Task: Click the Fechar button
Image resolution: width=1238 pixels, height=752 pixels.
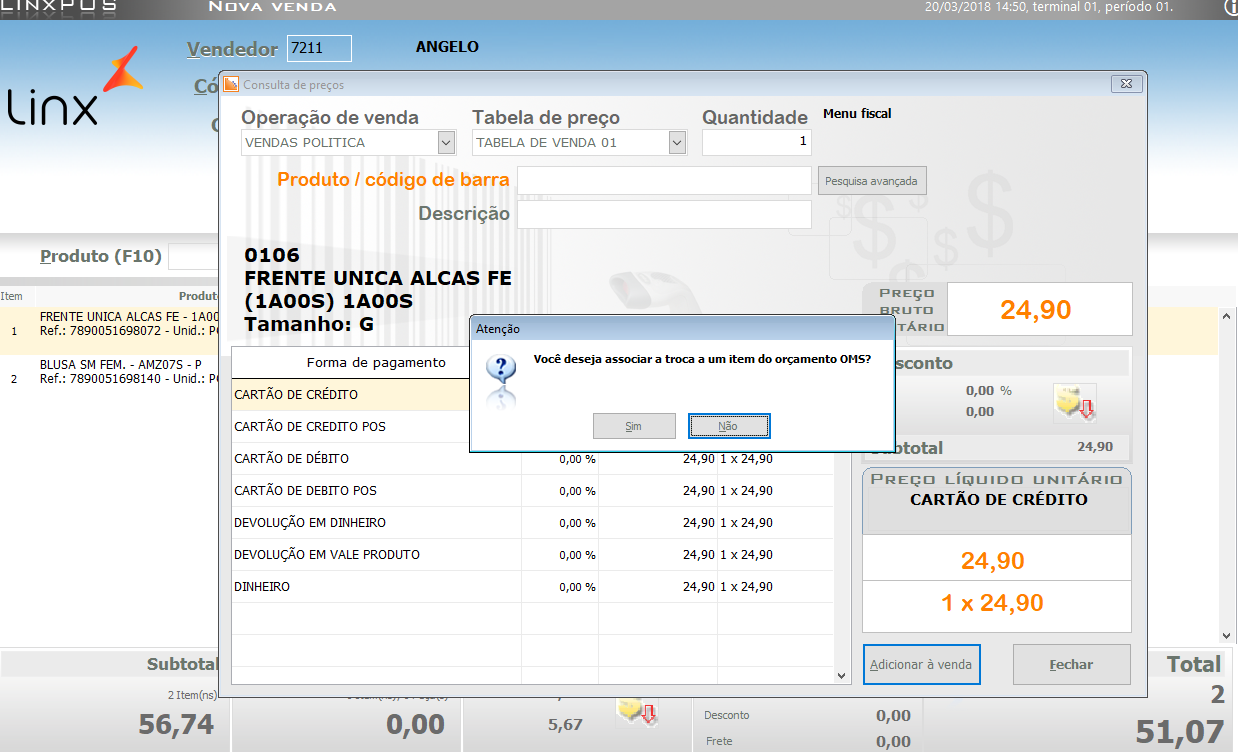Action: tap(1071, 664)
